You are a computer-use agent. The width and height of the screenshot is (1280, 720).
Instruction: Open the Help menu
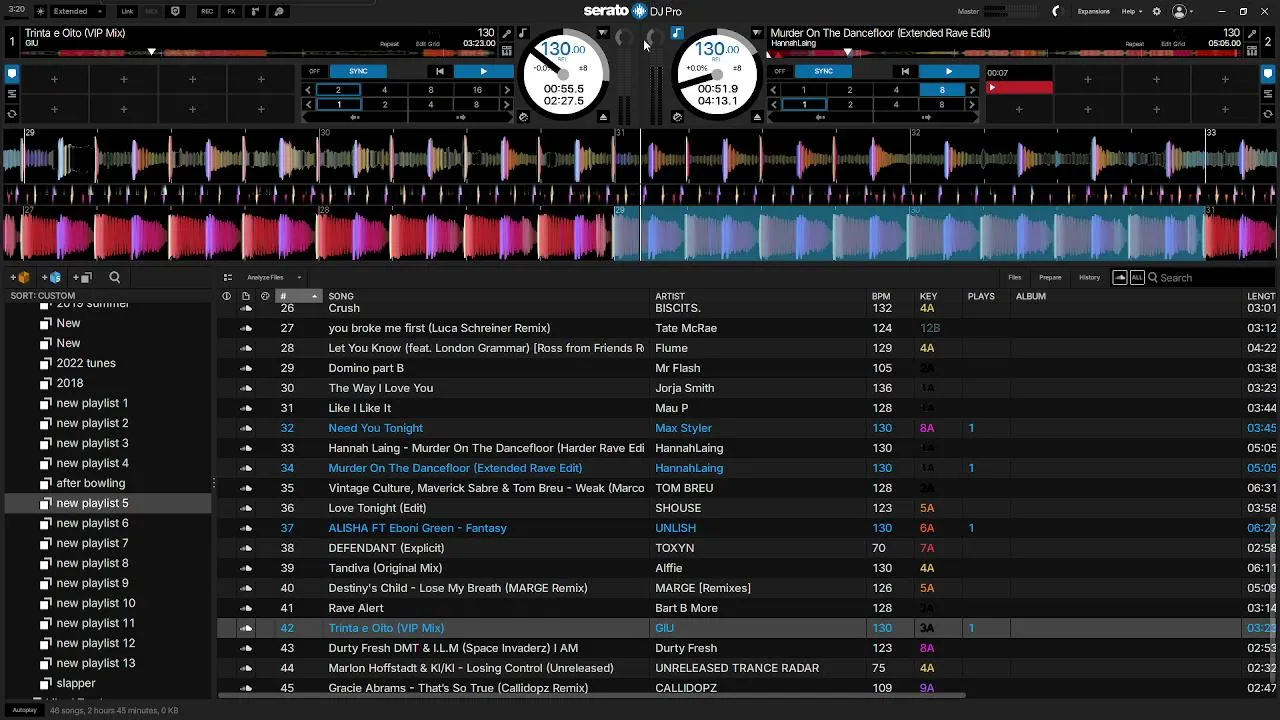click(x=1131, y=11)
